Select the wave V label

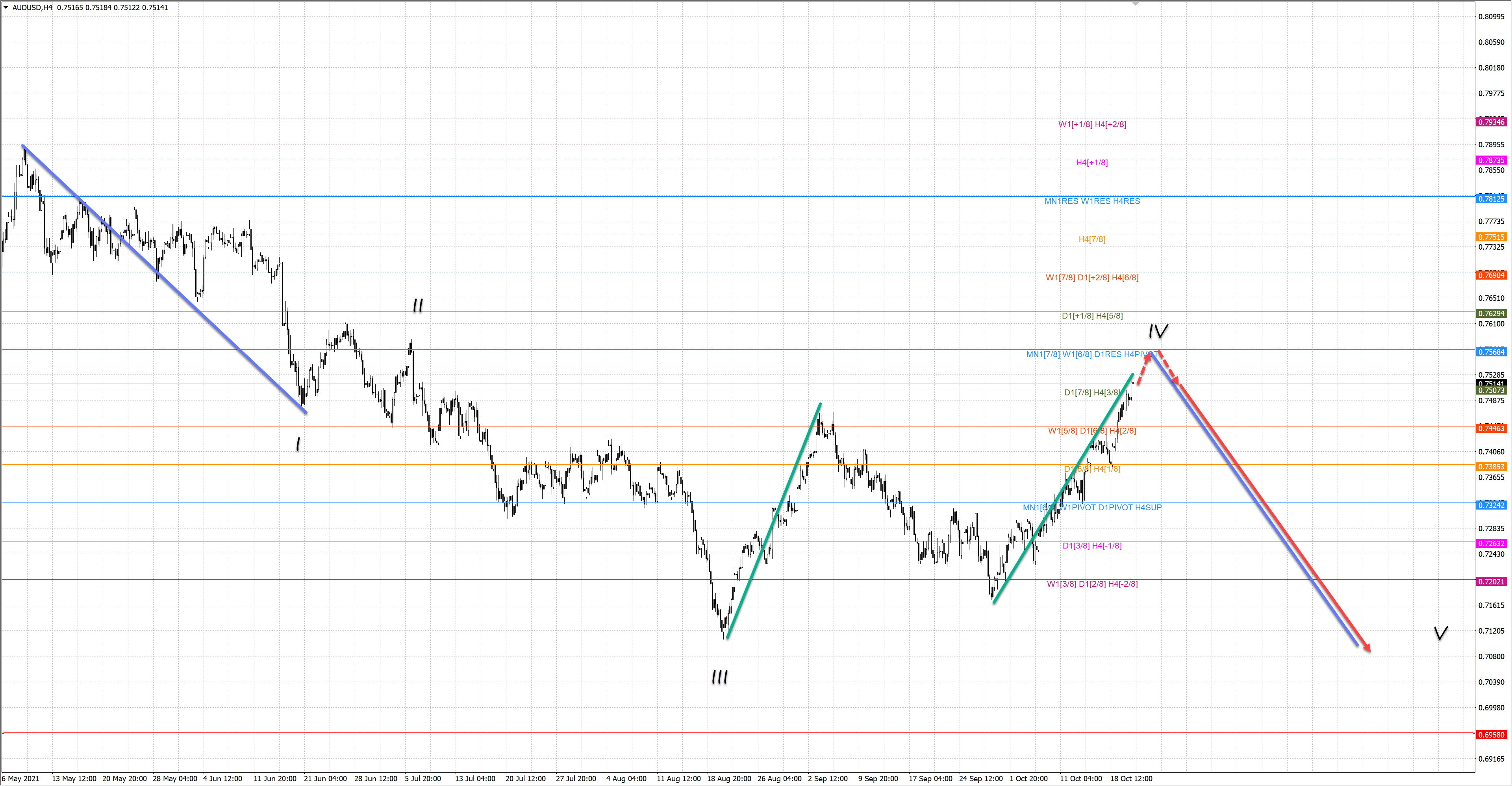pos(1440,633)
